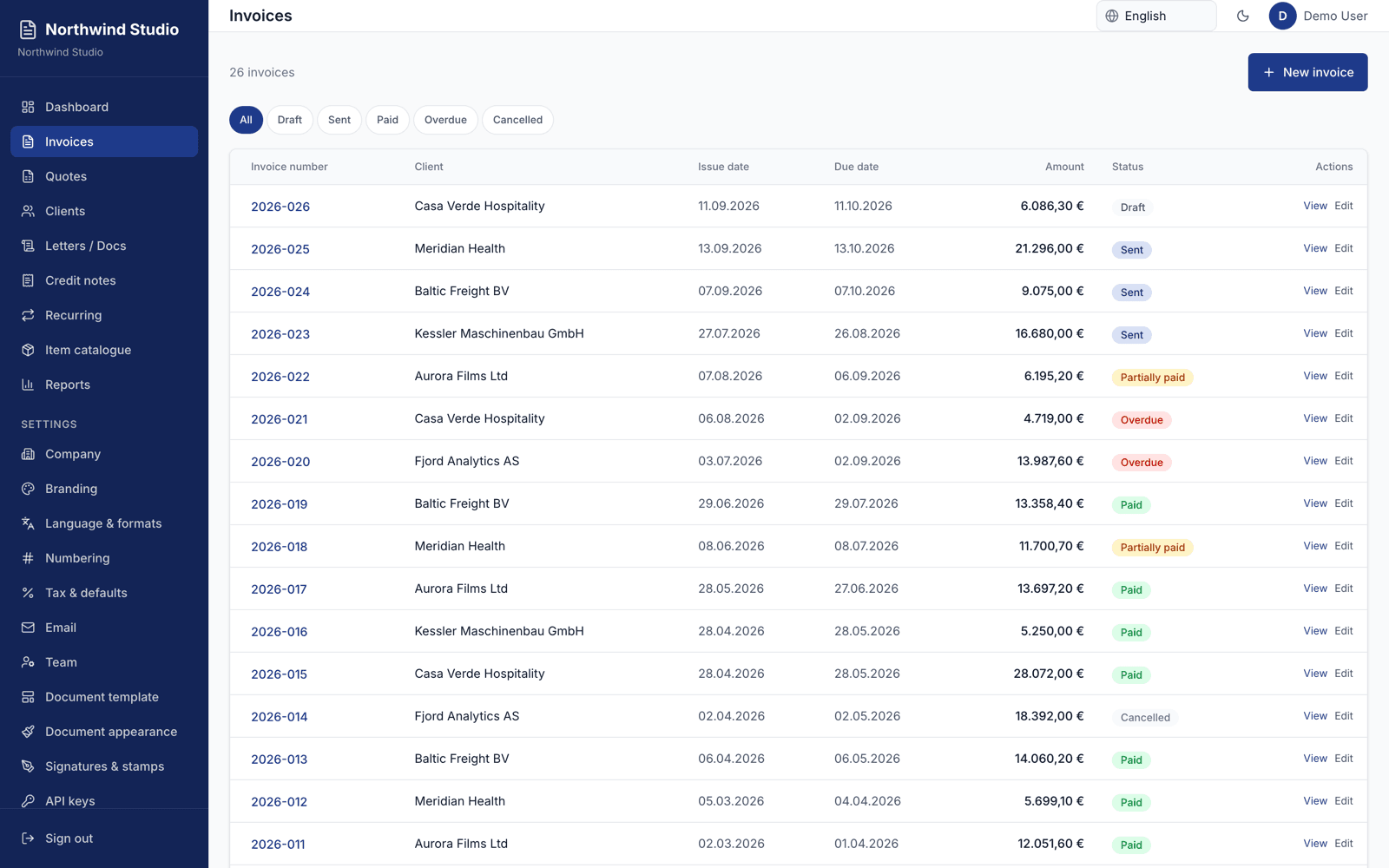Click the Demo User avatar
Screen dimensions: 1389x868
[x=1282, y=16]
